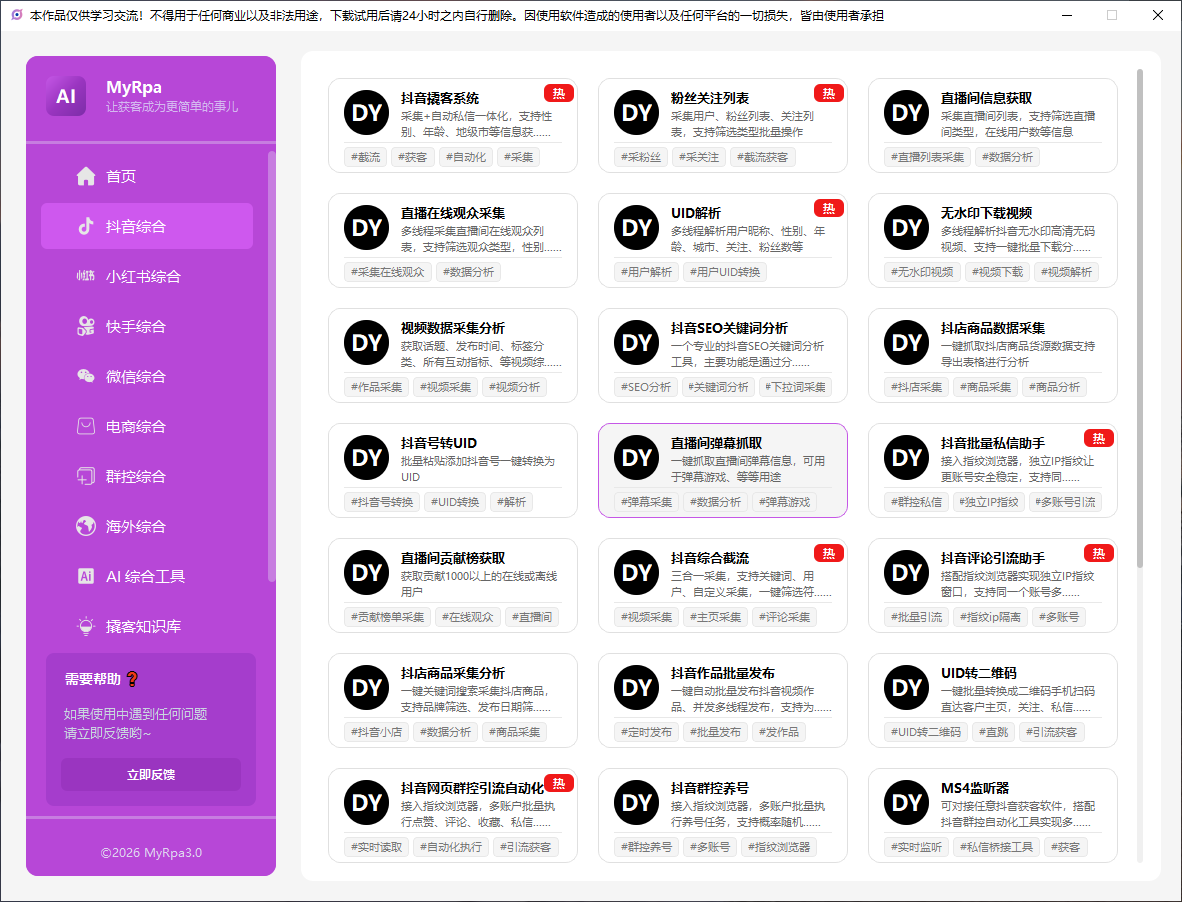
Task: Select the 电商综合 menu item
Action: tap(147, 427)
